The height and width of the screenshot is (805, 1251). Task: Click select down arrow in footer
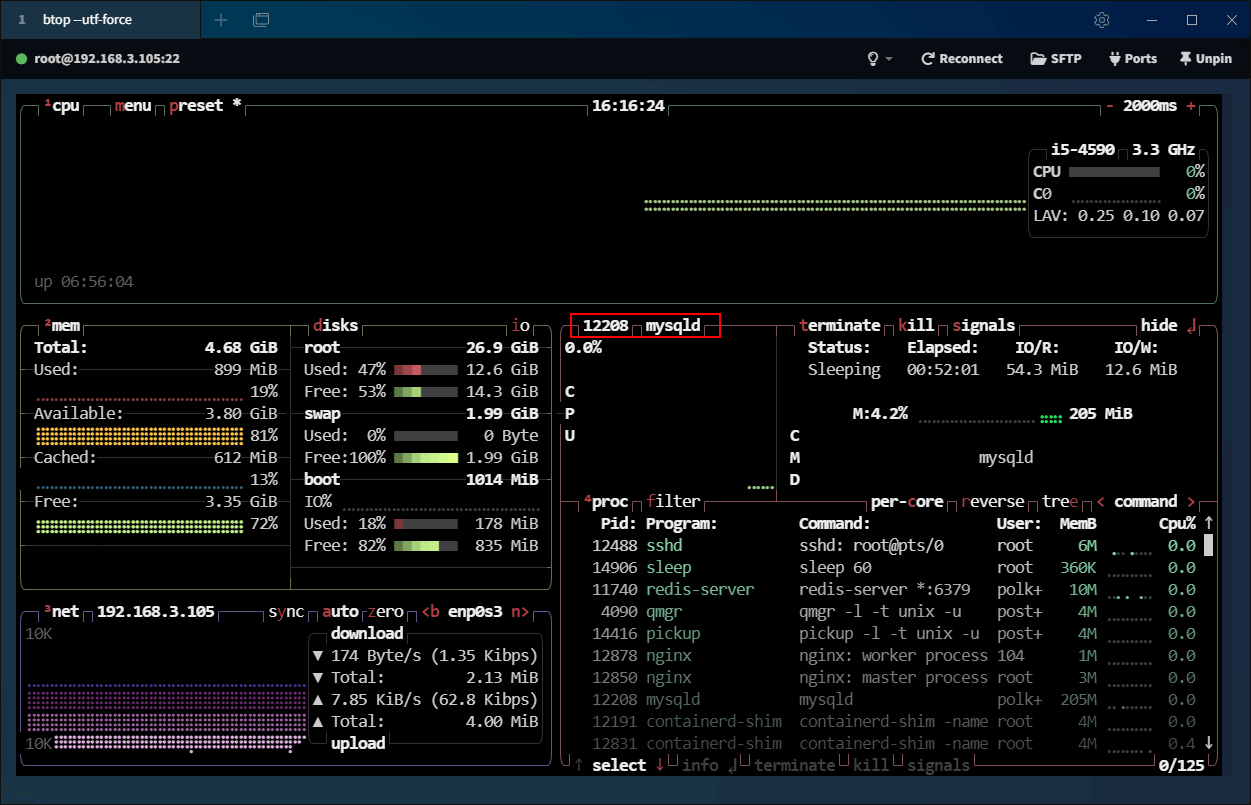coord(660,765)
